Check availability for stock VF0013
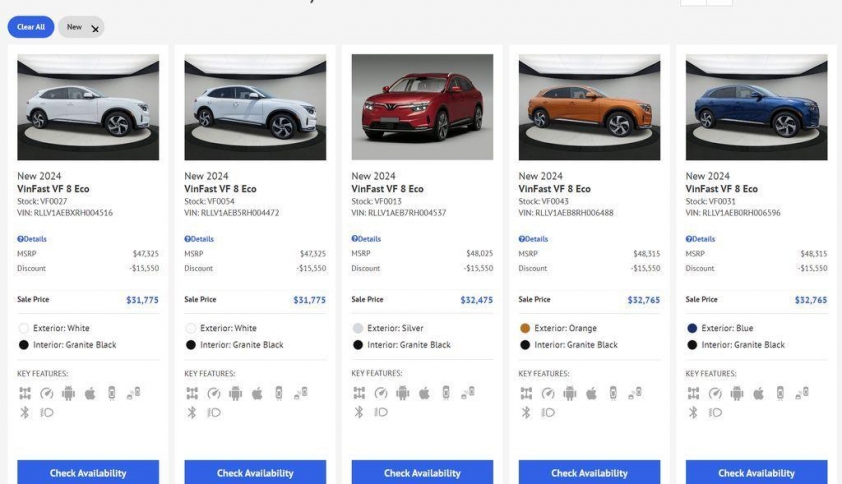This screenshot has height=484, width=842. pyautogui.click(x=422, y=472)
